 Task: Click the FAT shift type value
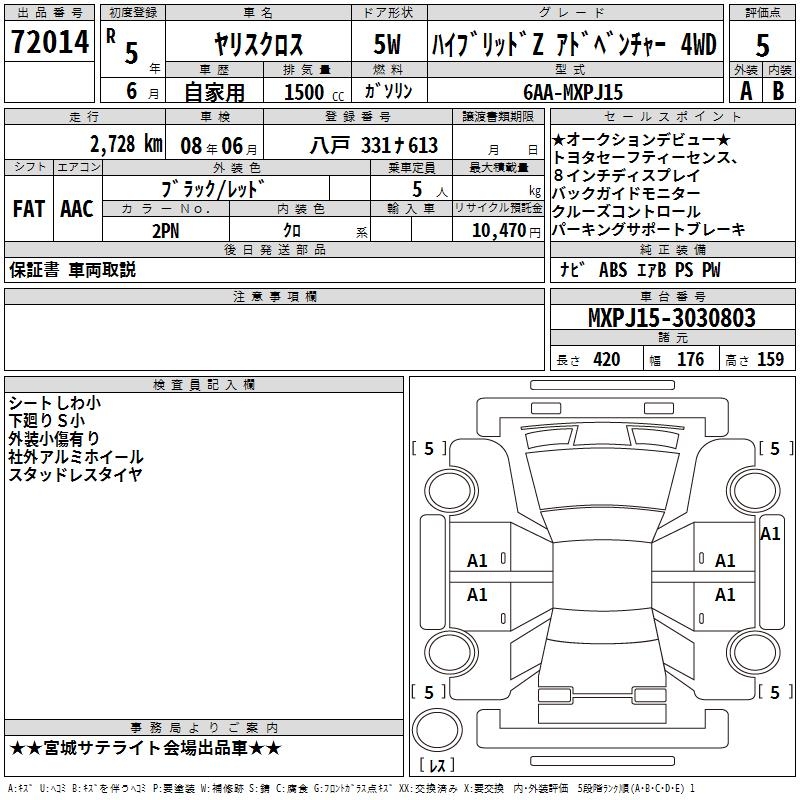click(28, 208)
